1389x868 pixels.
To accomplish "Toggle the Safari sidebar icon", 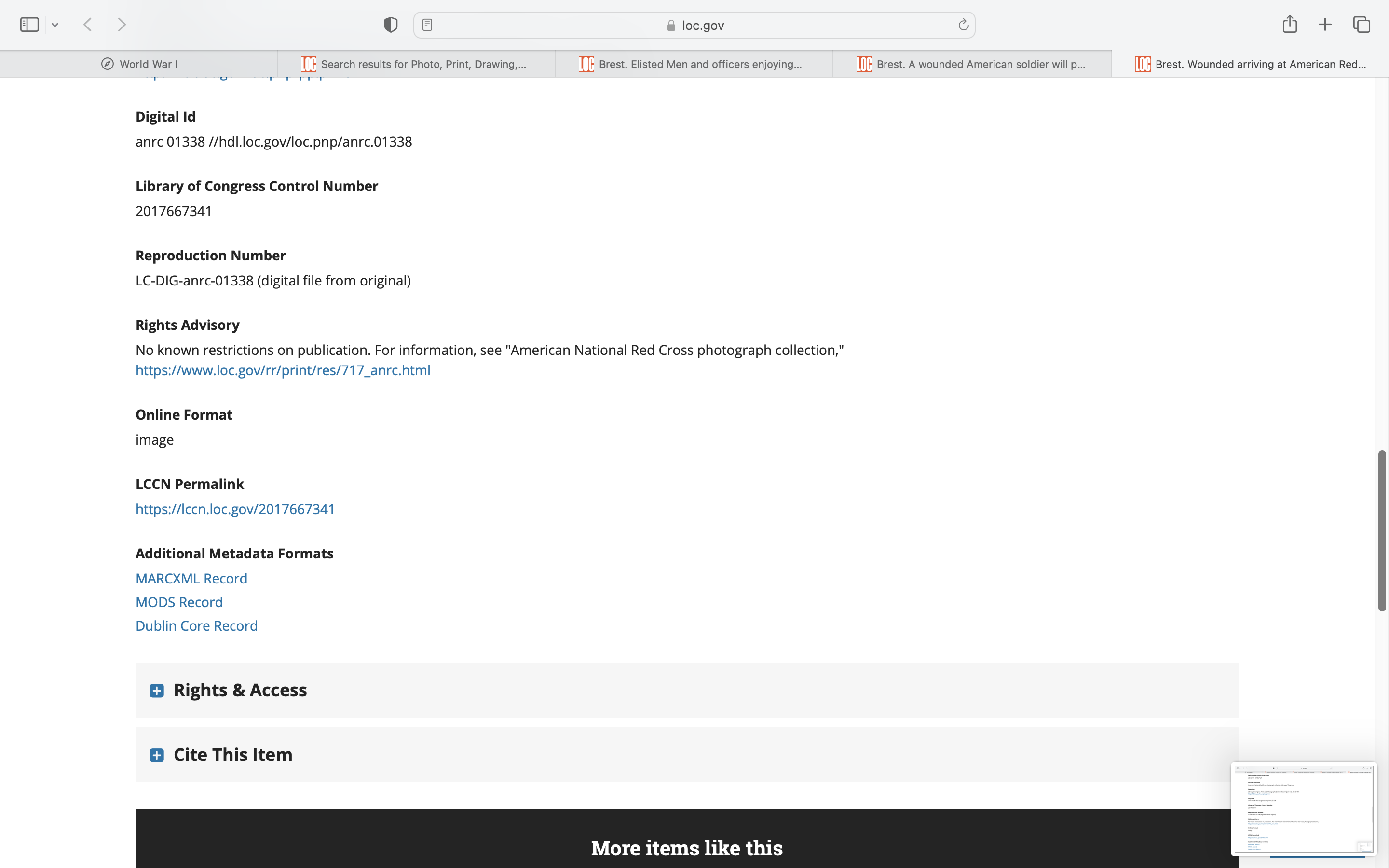I will point(29,25).
